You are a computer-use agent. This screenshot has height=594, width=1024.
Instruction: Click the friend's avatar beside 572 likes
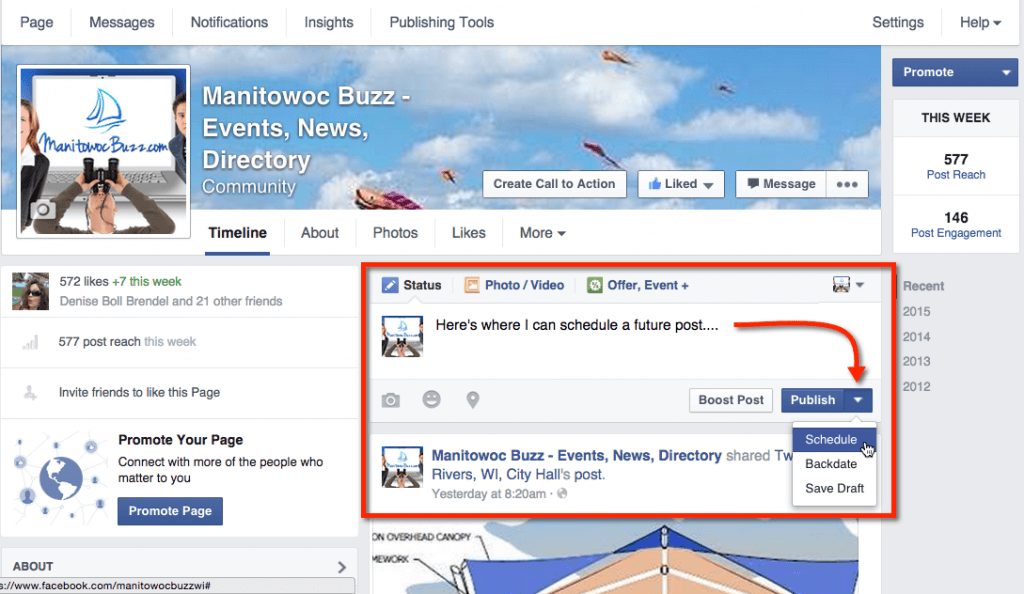pos(30,290)
